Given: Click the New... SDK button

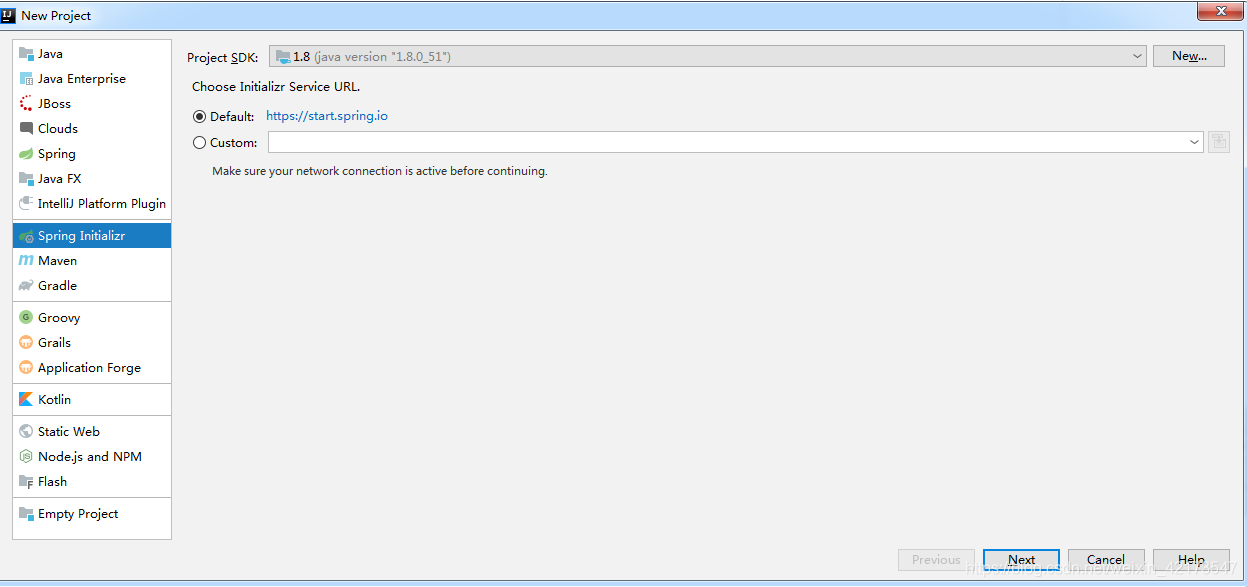Looking at the screenshot, I should coord(1188,56).
